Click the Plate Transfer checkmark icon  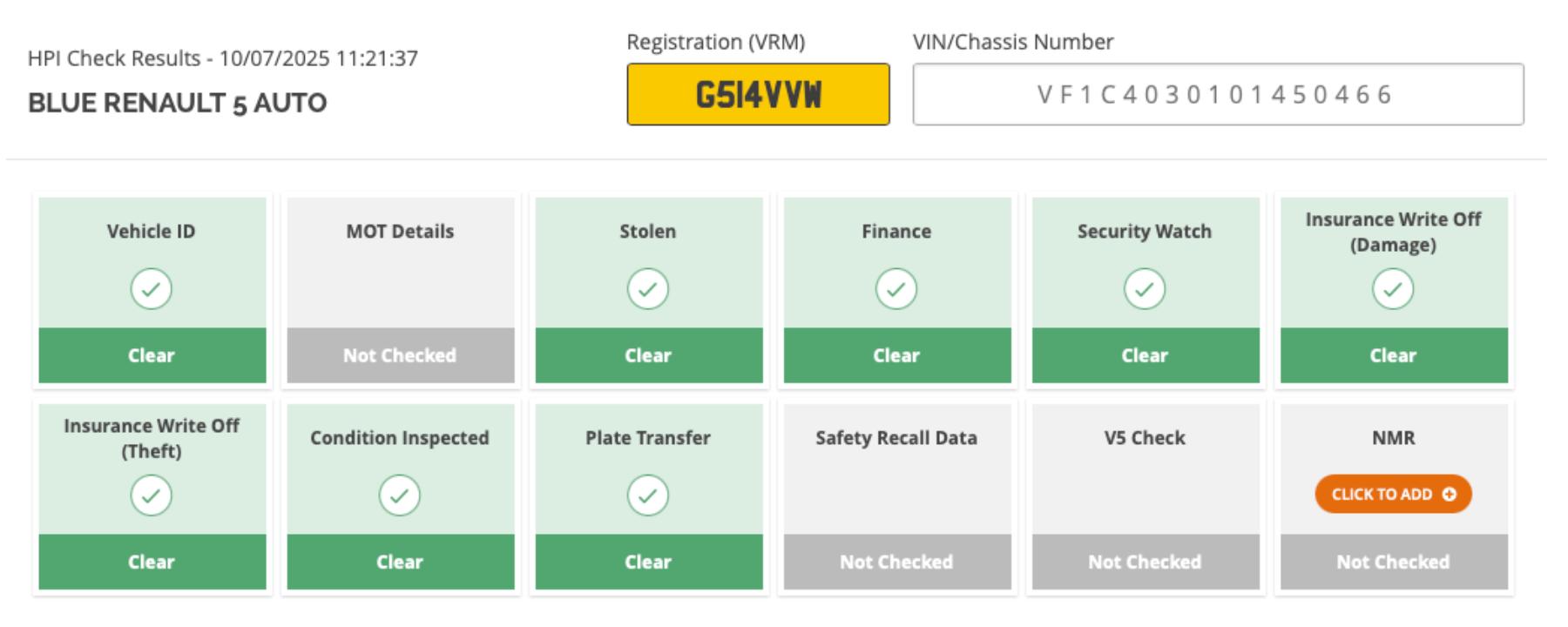648,496
